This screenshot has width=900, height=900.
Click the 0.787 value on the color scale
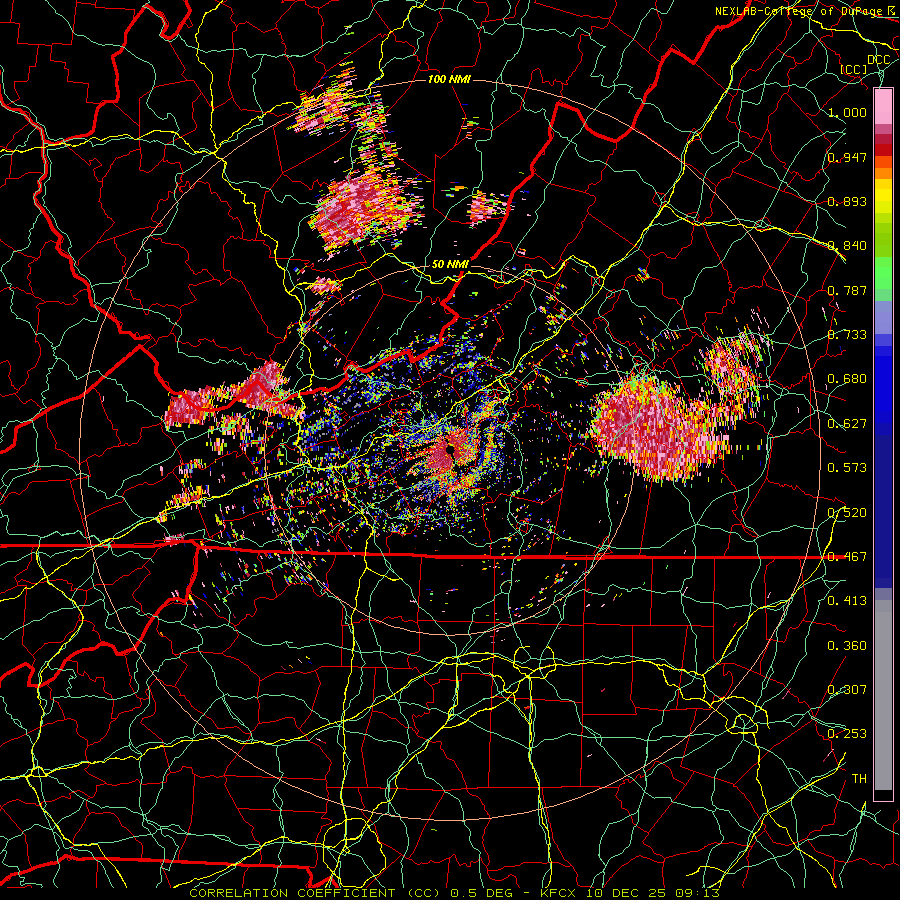coord(847,290)
